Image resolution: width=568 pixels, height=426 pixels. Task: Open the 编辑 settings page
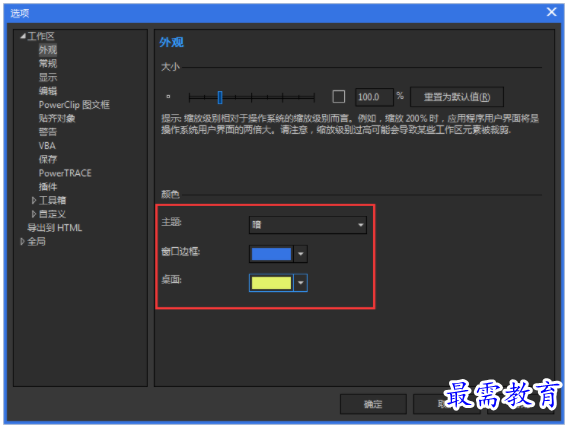pos(48,91)
